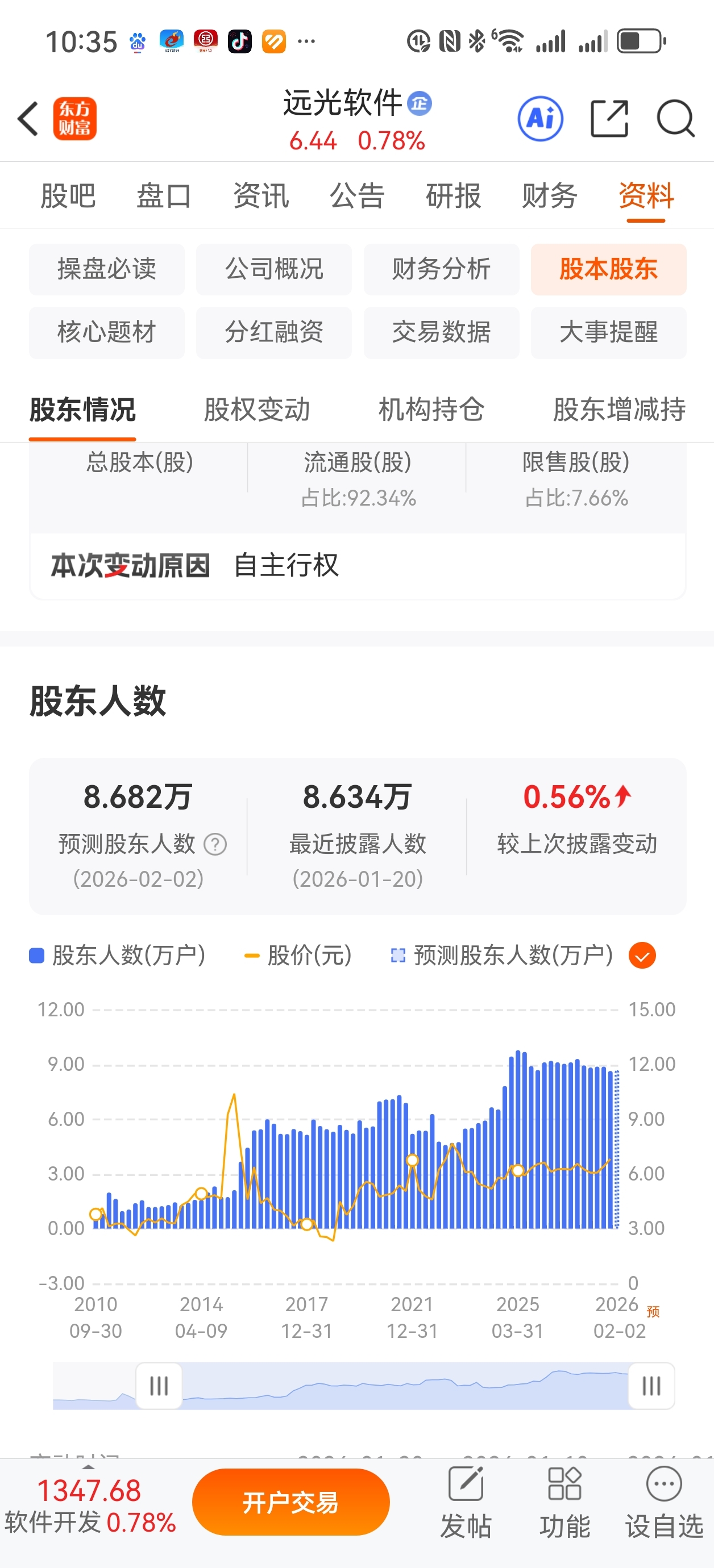
Task: Toggle the 股价(元) legend series
Action: pyautogui.click(x=298, y=956)
